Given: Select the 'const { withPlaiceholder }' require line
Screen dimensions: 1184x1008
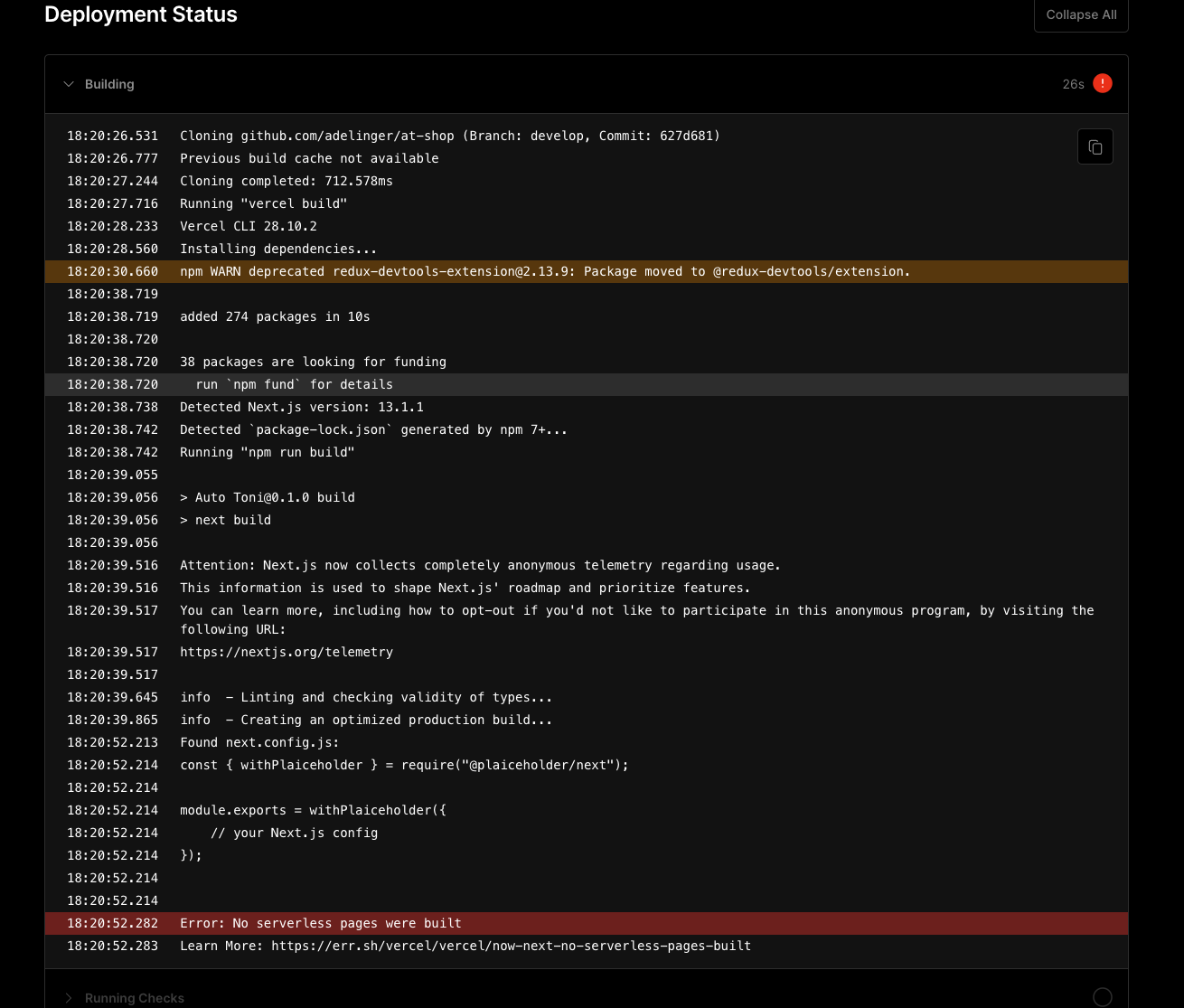Looking at the screenshot, I should (587, 765).
